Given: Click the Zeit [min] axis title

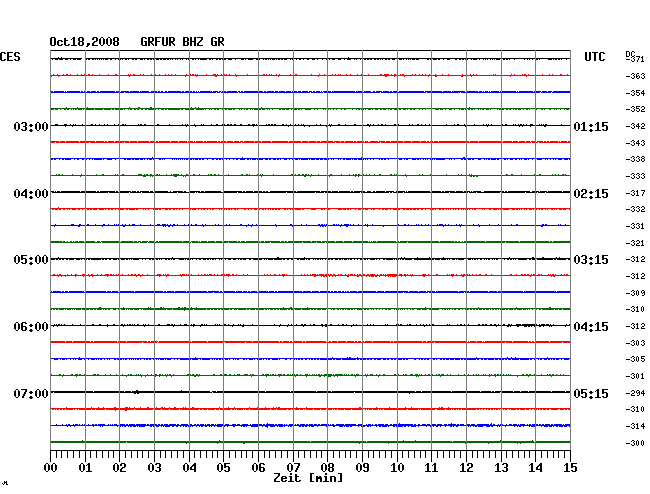Looking at the screenshot, I should [x=308, y=478].
